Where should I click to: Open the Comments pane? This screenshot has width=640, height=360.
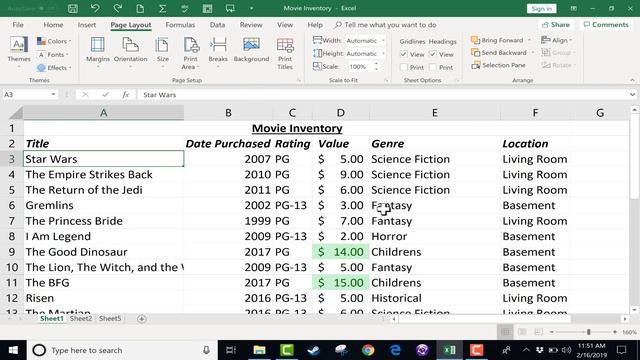tap(606, 25)
